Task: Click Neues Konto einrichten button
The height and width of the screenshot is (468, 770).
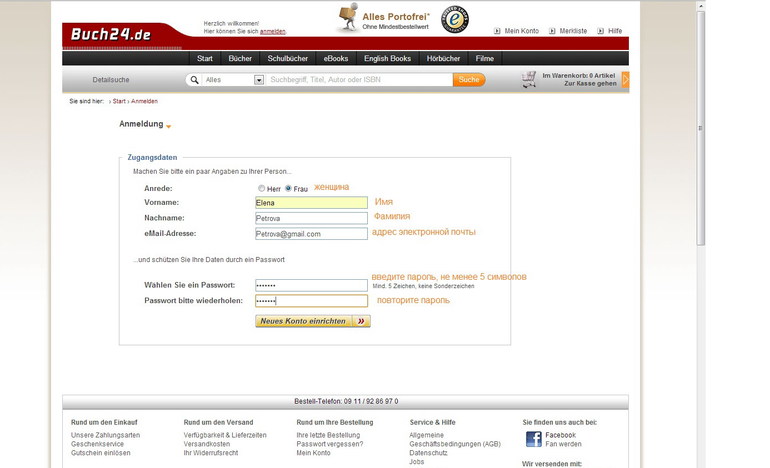Action: click(313, 321)
